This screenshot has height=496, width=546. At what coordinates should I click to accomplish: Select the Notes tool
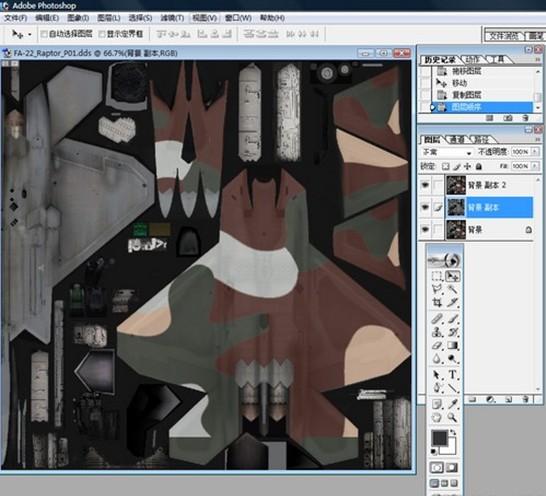coord(437,404)
